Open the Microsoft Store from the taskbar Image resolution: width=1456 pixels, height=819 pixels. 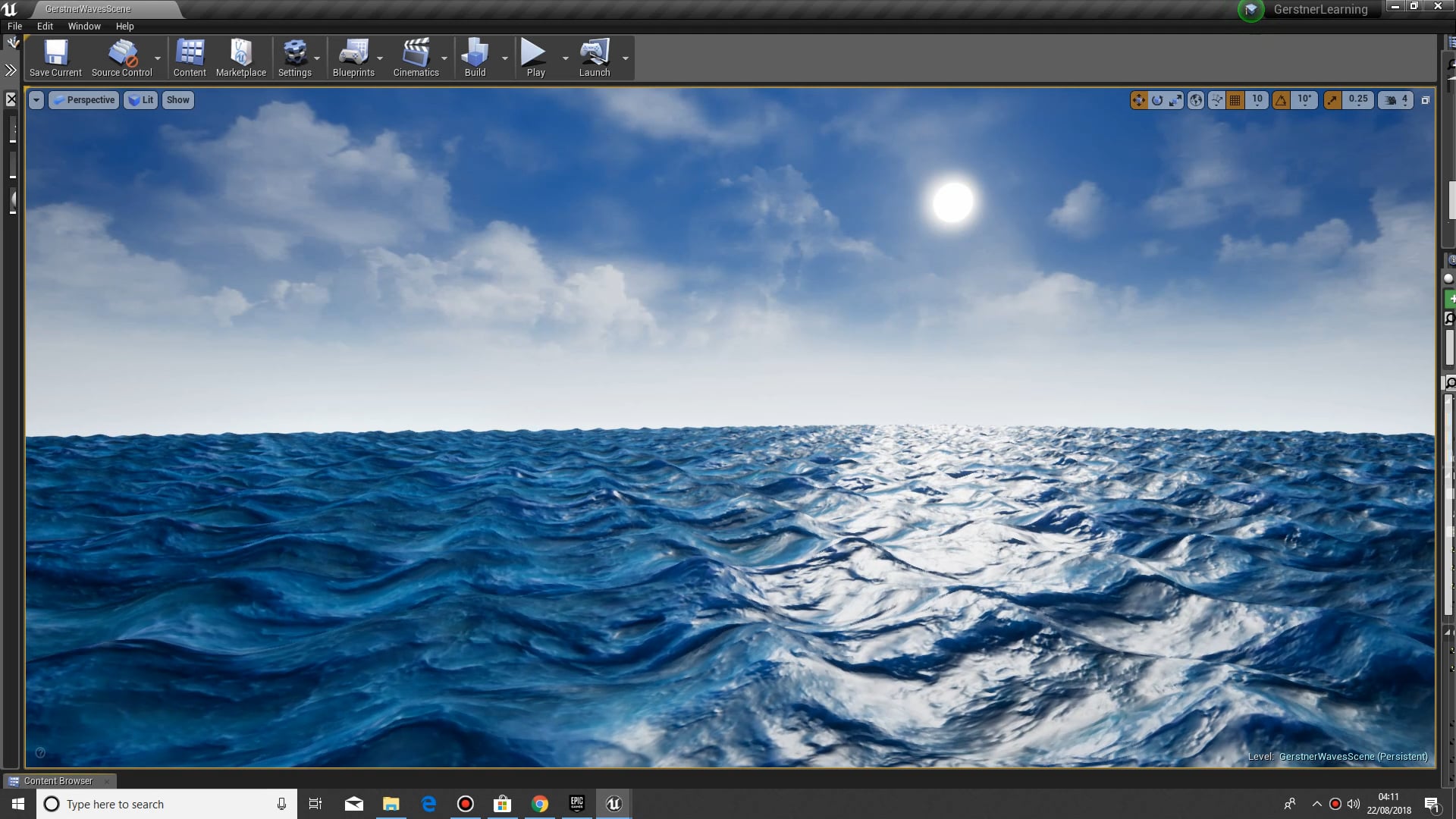coord(503,804)
